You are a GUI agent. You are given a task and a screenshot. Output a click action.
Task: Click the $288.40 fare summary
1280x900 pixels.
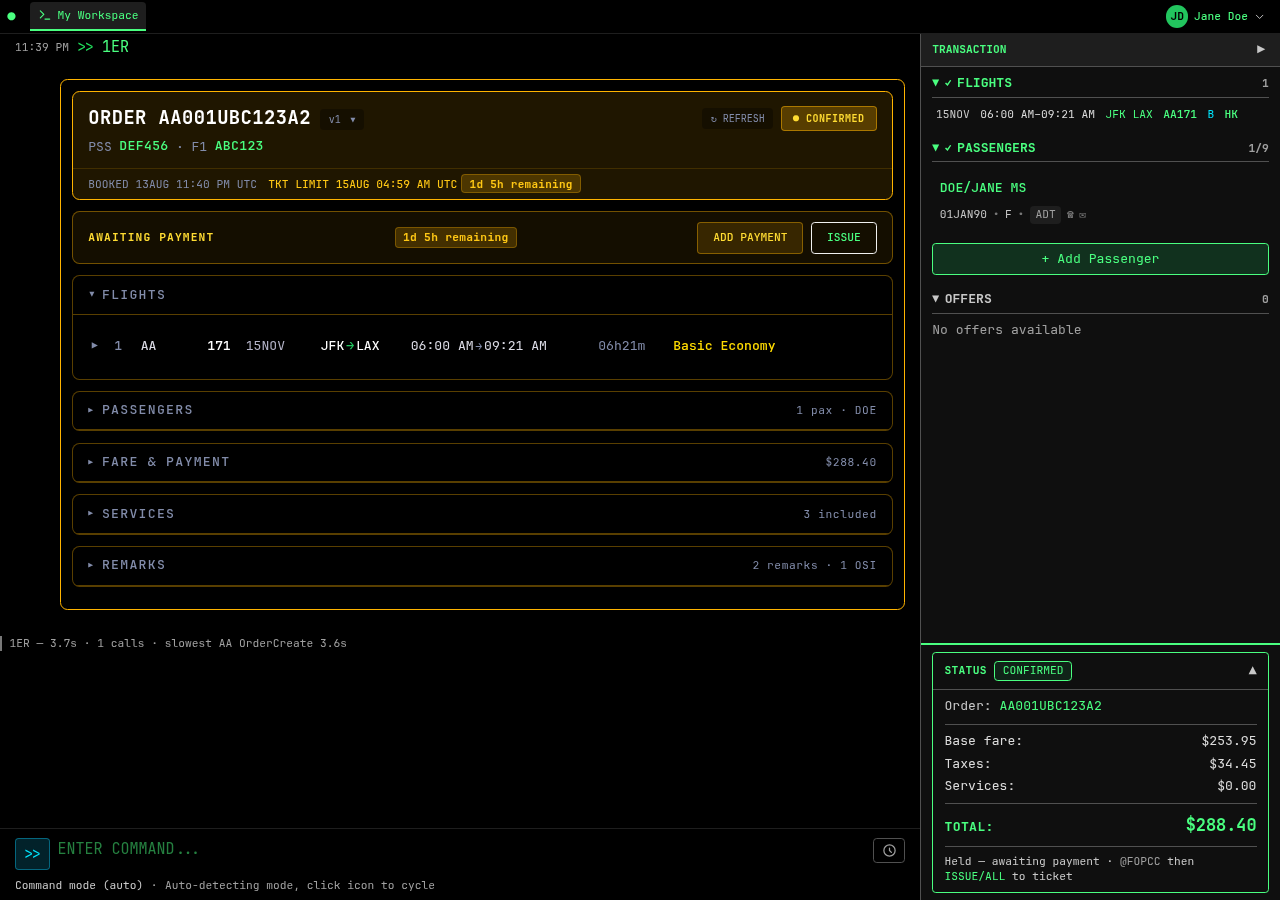point(851,462)
